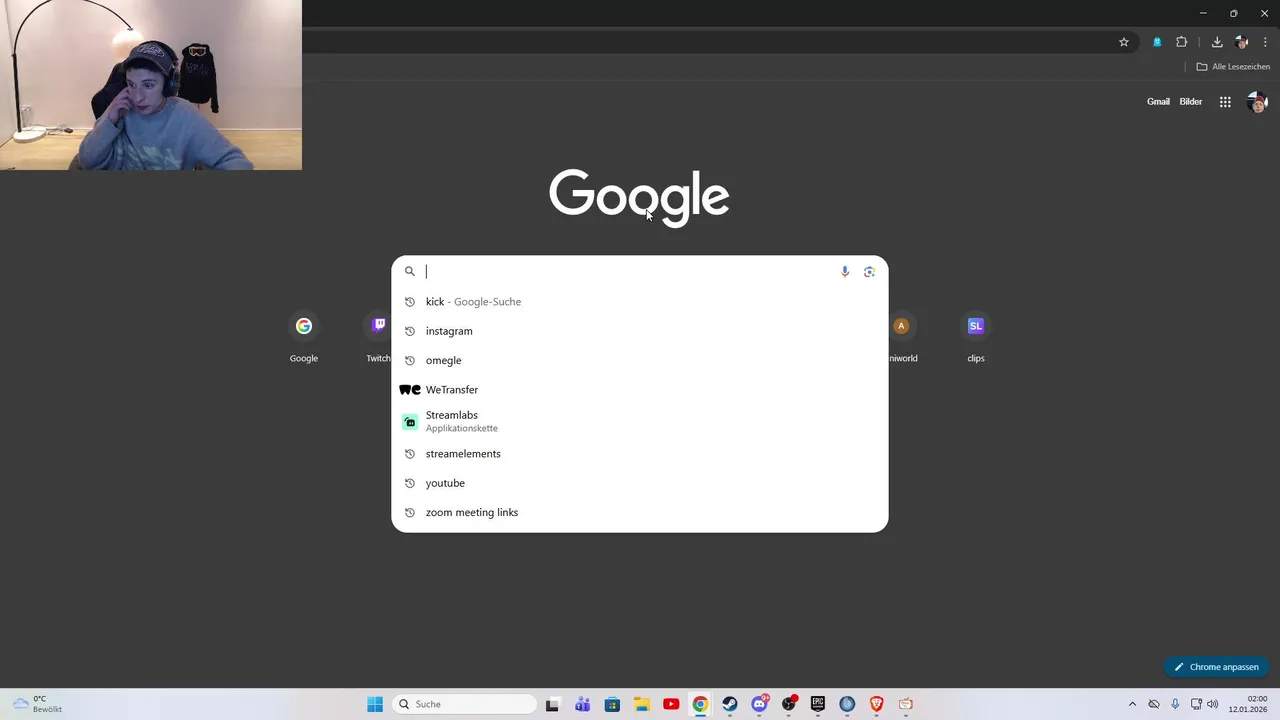The width and height of the screenshot is (1280, 720).
Task: Open YouTube app from the taskbar
Action: coord(671,704)
